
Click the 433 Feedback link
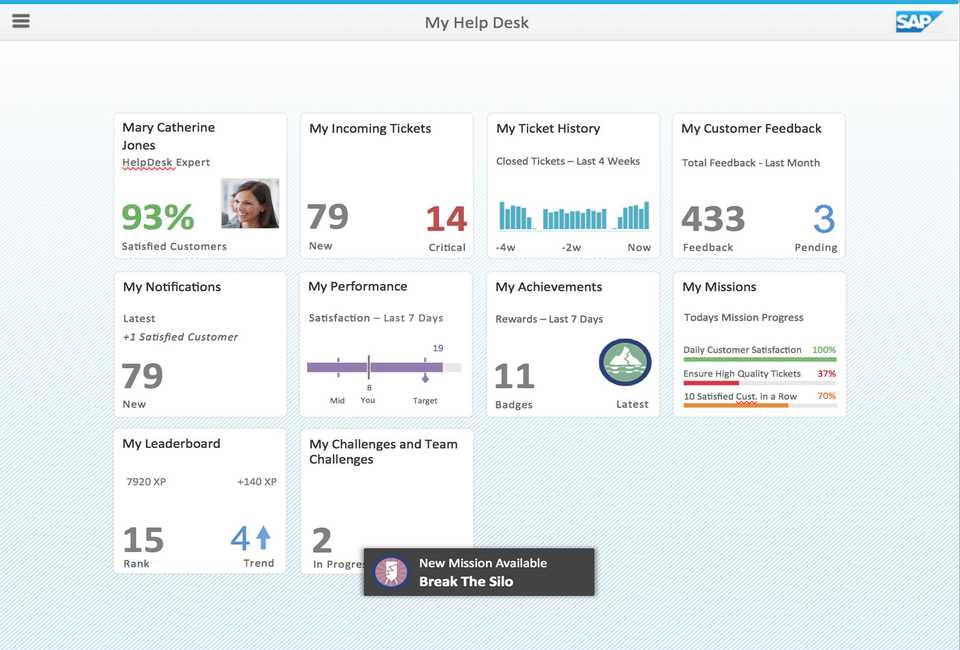[x=712, y=218]
